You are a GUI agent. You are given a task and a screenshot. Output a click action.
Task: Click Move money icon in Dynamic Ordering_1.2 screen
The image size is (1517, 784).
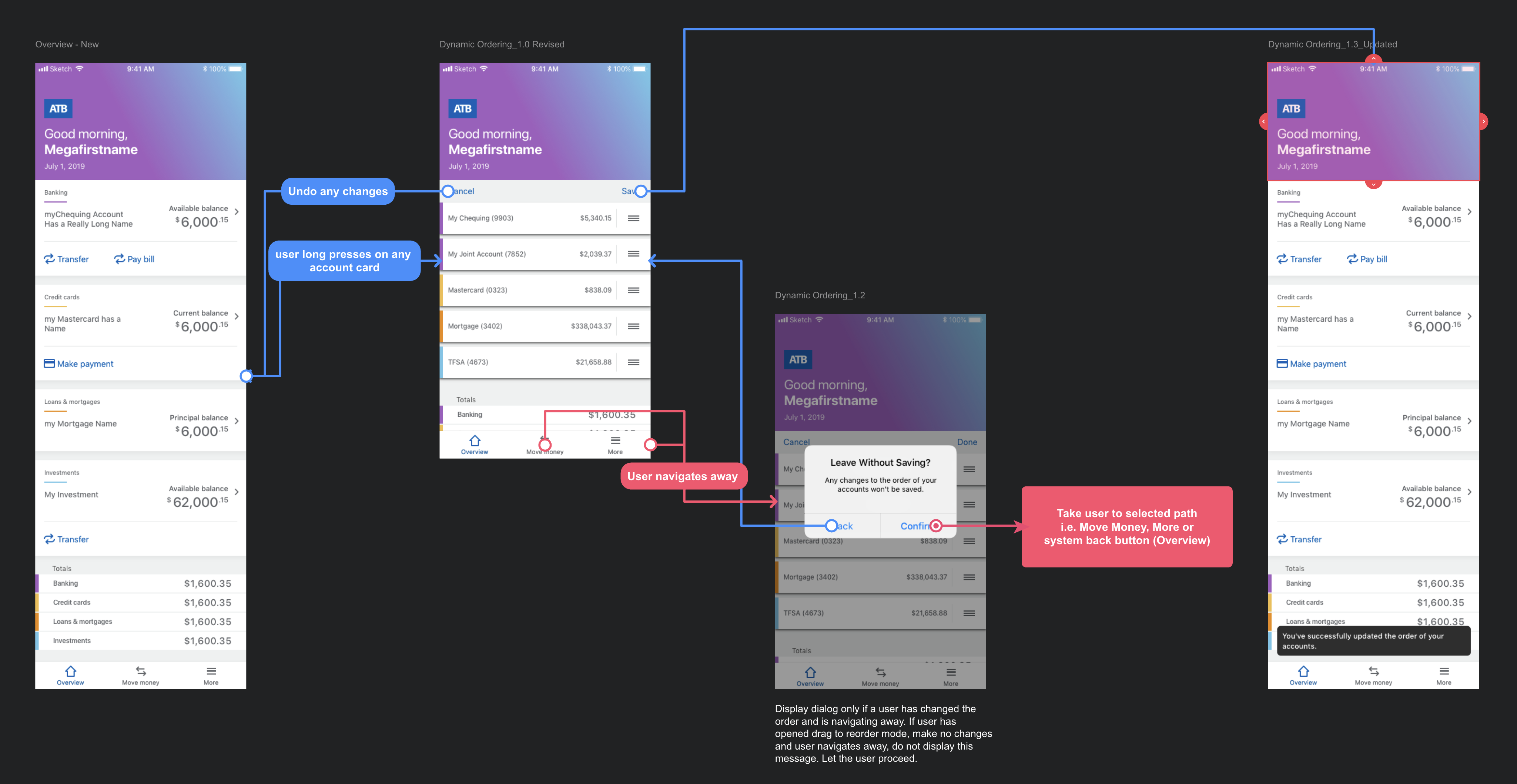(x=880, y=672)
